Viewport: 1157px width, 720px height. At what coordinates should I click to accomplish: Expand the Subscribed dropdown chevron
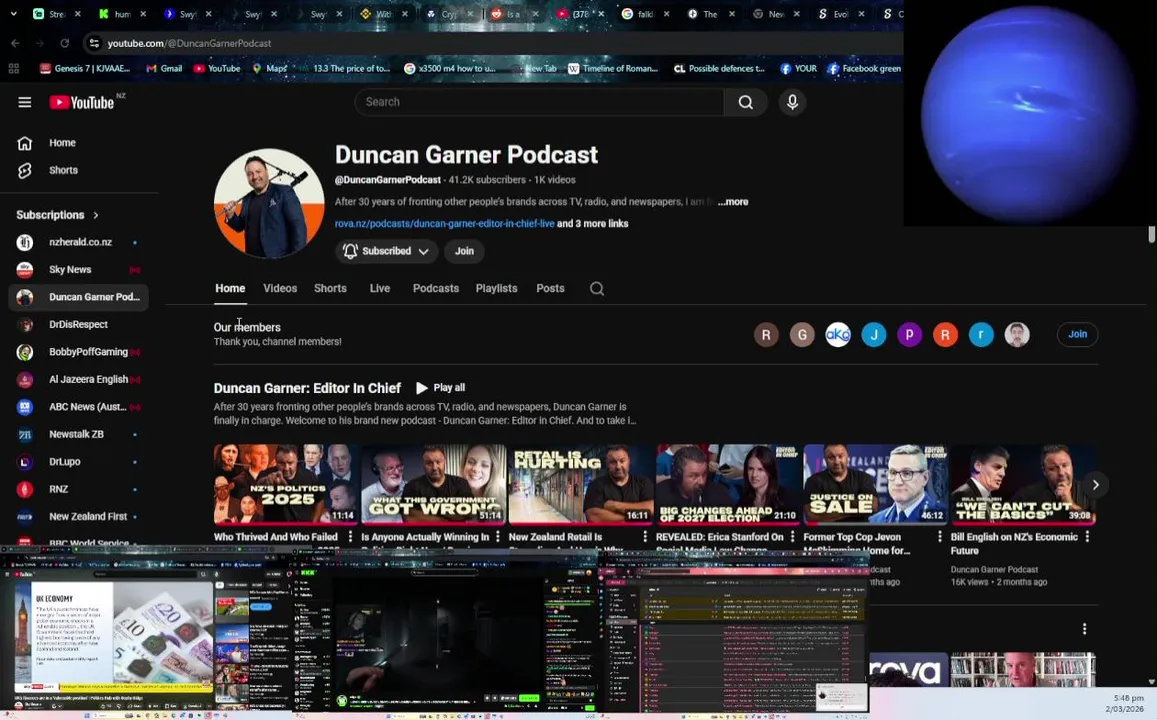tap(424, 252)
